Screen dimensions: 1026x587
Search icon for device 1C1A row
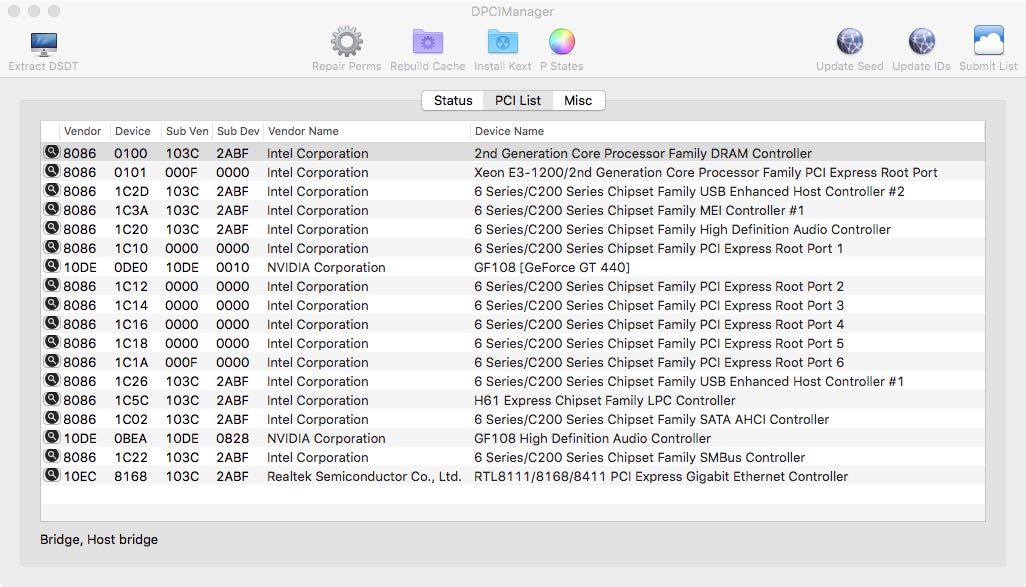coord(52,361)
